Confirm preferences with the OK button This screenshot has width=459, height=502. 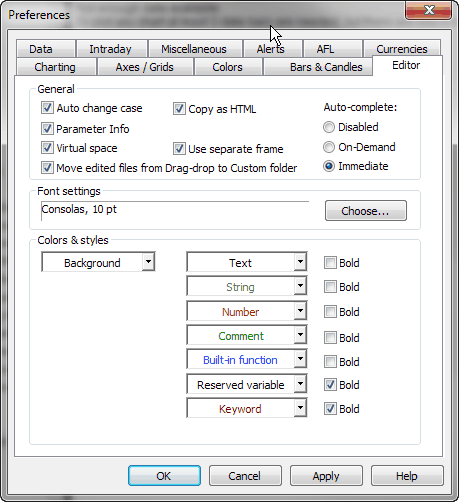[x=164, y=476]
